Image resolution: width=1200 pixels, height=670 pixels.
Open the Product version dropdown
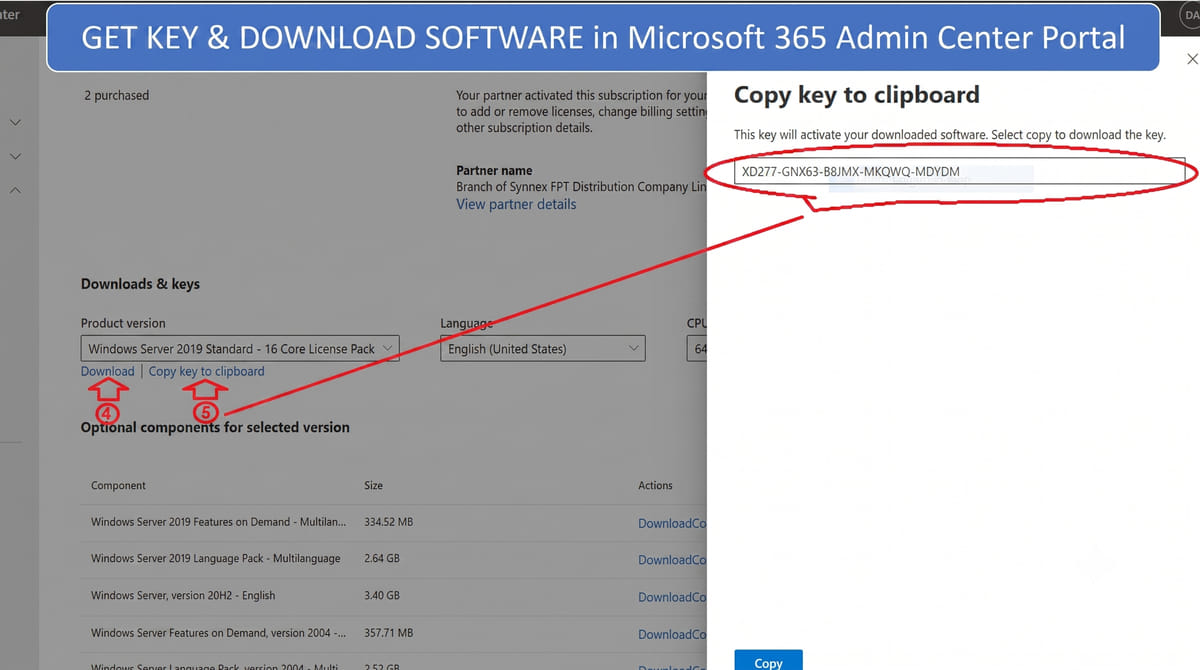click(x=240, y=349)
